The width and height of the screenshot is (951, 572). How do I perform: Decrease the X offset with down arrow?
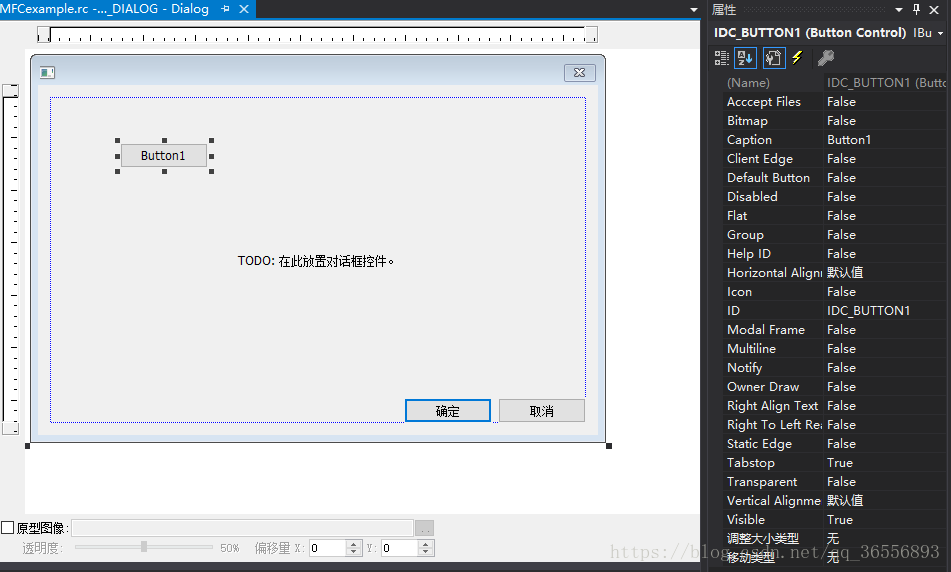(354, 553)
